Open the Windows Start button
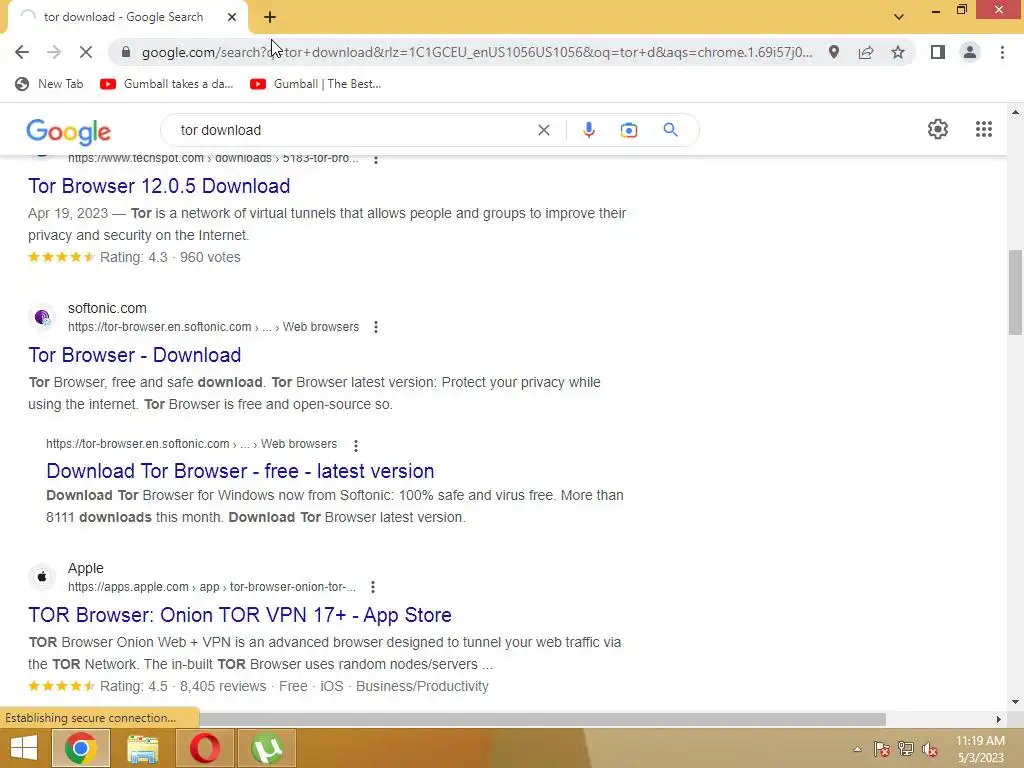Viewport: 1024px width, 768px height. [x=24, y=748]
